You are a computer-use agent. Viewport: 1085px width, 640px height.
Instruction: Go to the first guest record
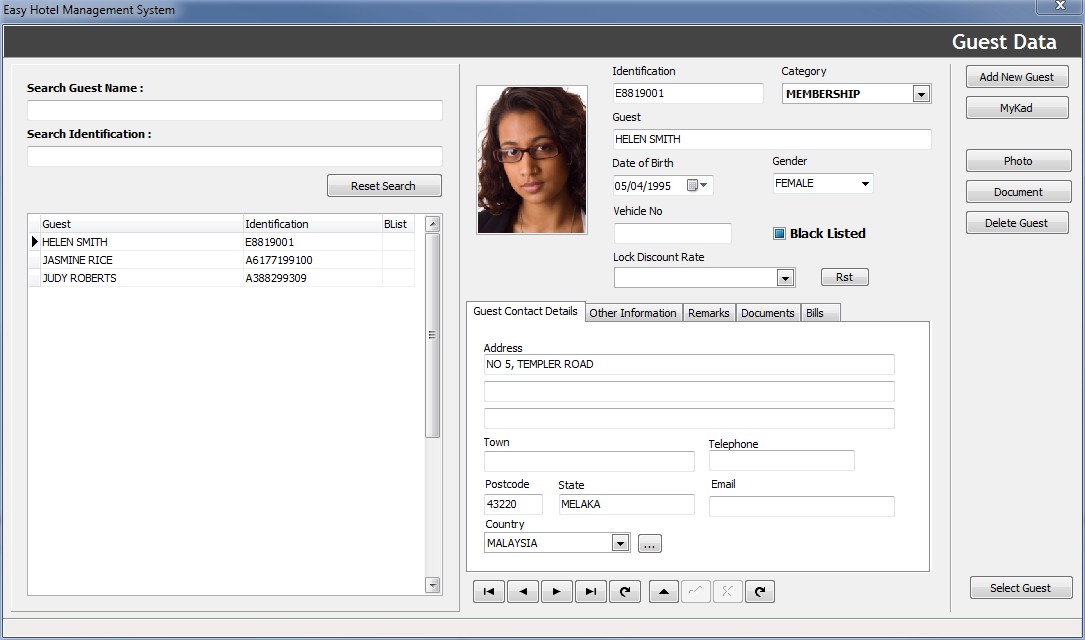coord(489,592)
